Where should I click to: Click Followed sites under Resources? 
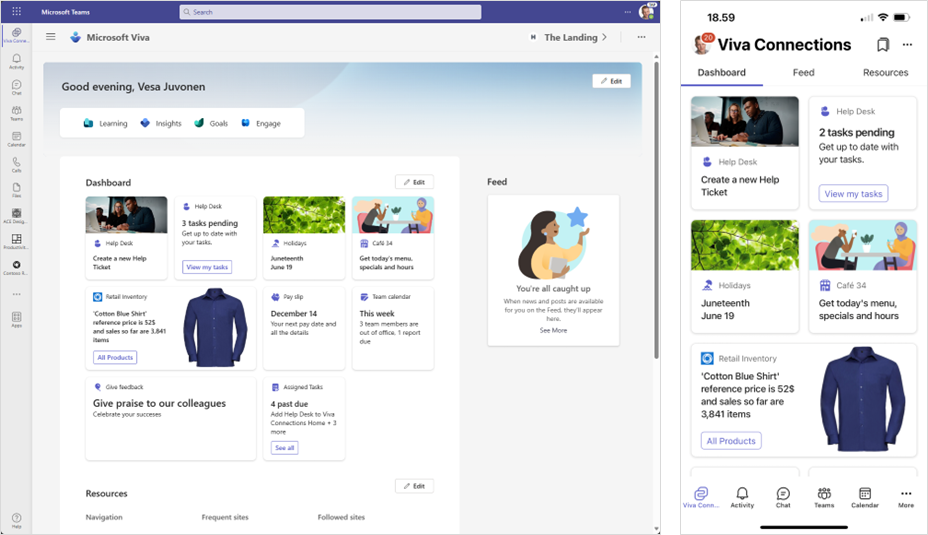coord(341,517)
